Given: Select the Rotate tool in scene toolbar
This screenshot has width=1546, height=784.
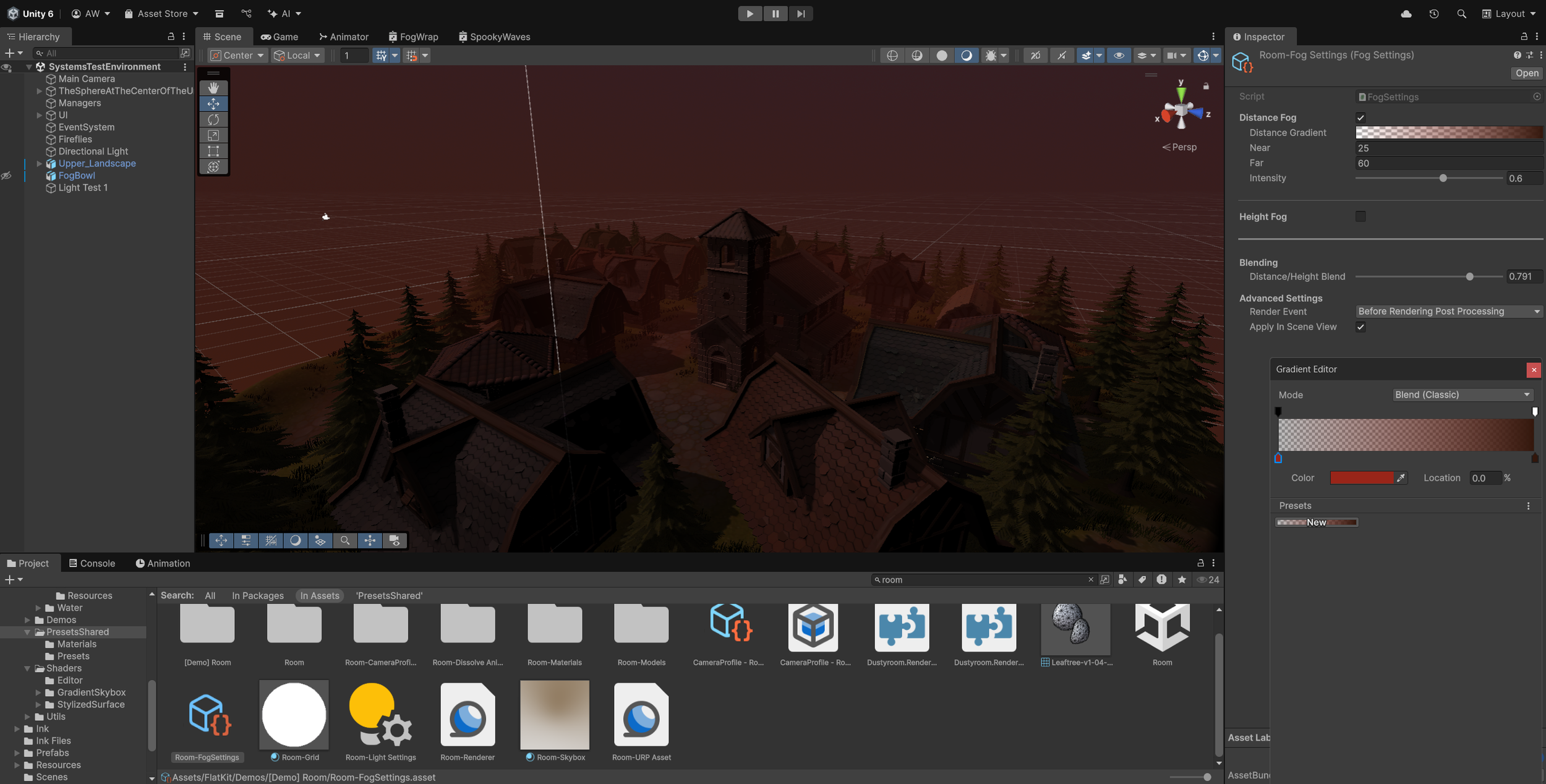Looking at the screenshot, I should (x=213, y=119).
